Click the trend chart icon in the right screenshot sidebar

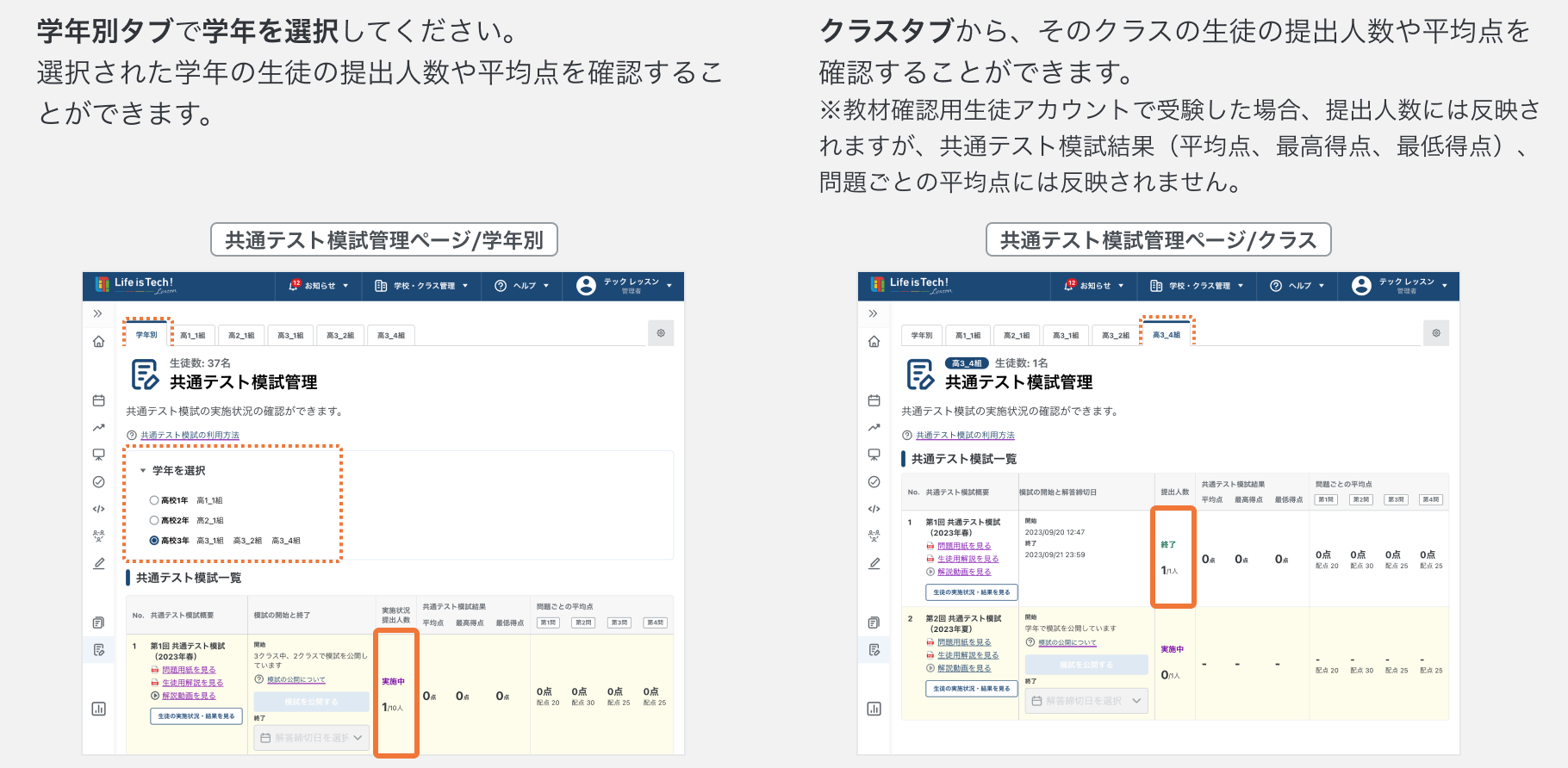click(x=874, y=427)
